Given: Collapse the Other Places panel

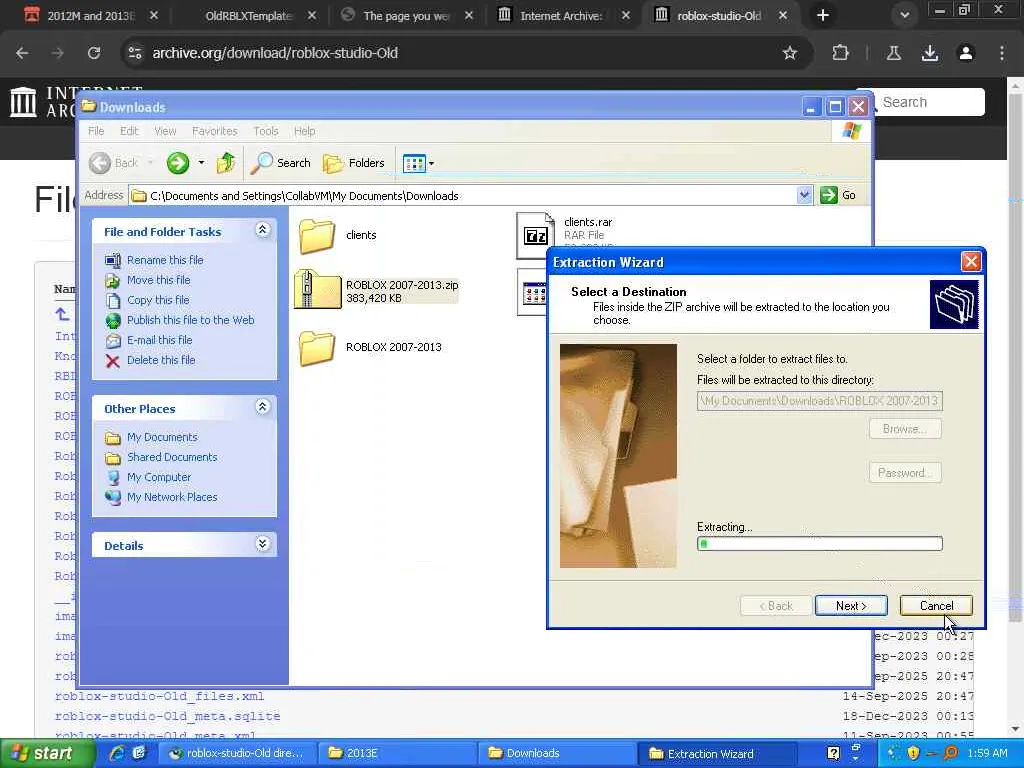Looking at the screenshot, I should 263,407.
